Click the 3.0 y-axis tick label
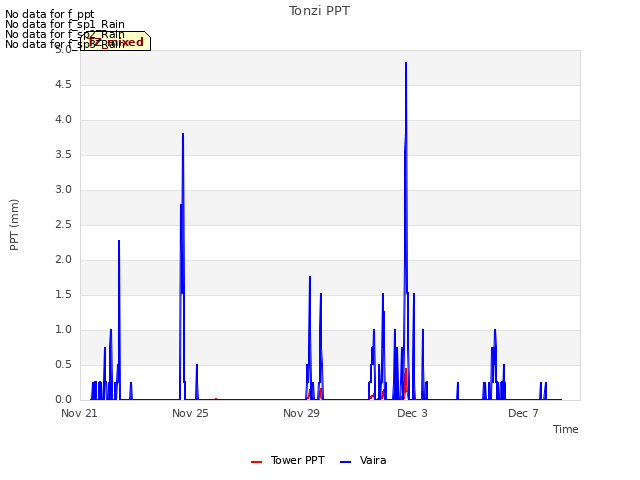 click(63, 189)
